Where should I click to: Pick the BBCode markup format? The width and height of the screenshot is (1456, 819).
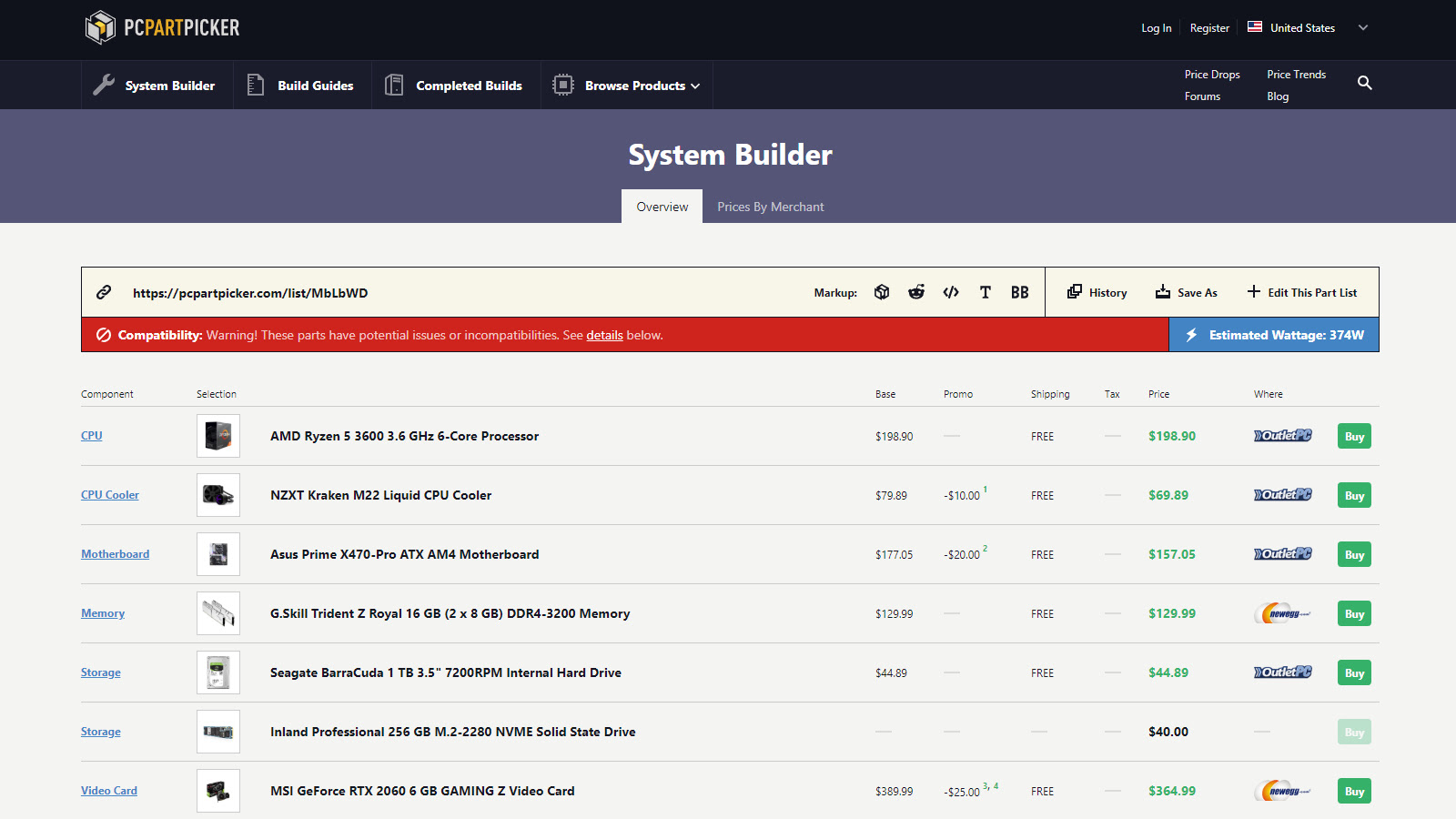pos(1019,292)
